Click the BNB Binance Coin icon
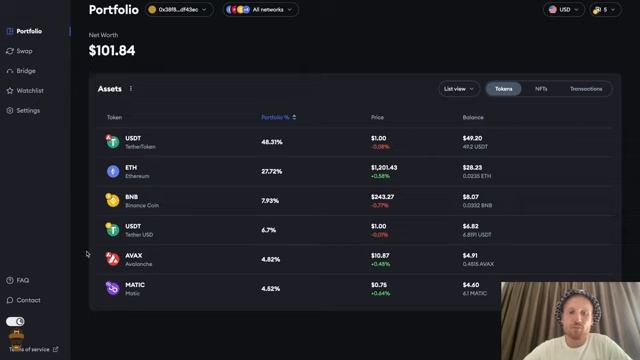The width and height of the screenshot is (640, 360). click(112, 200)
